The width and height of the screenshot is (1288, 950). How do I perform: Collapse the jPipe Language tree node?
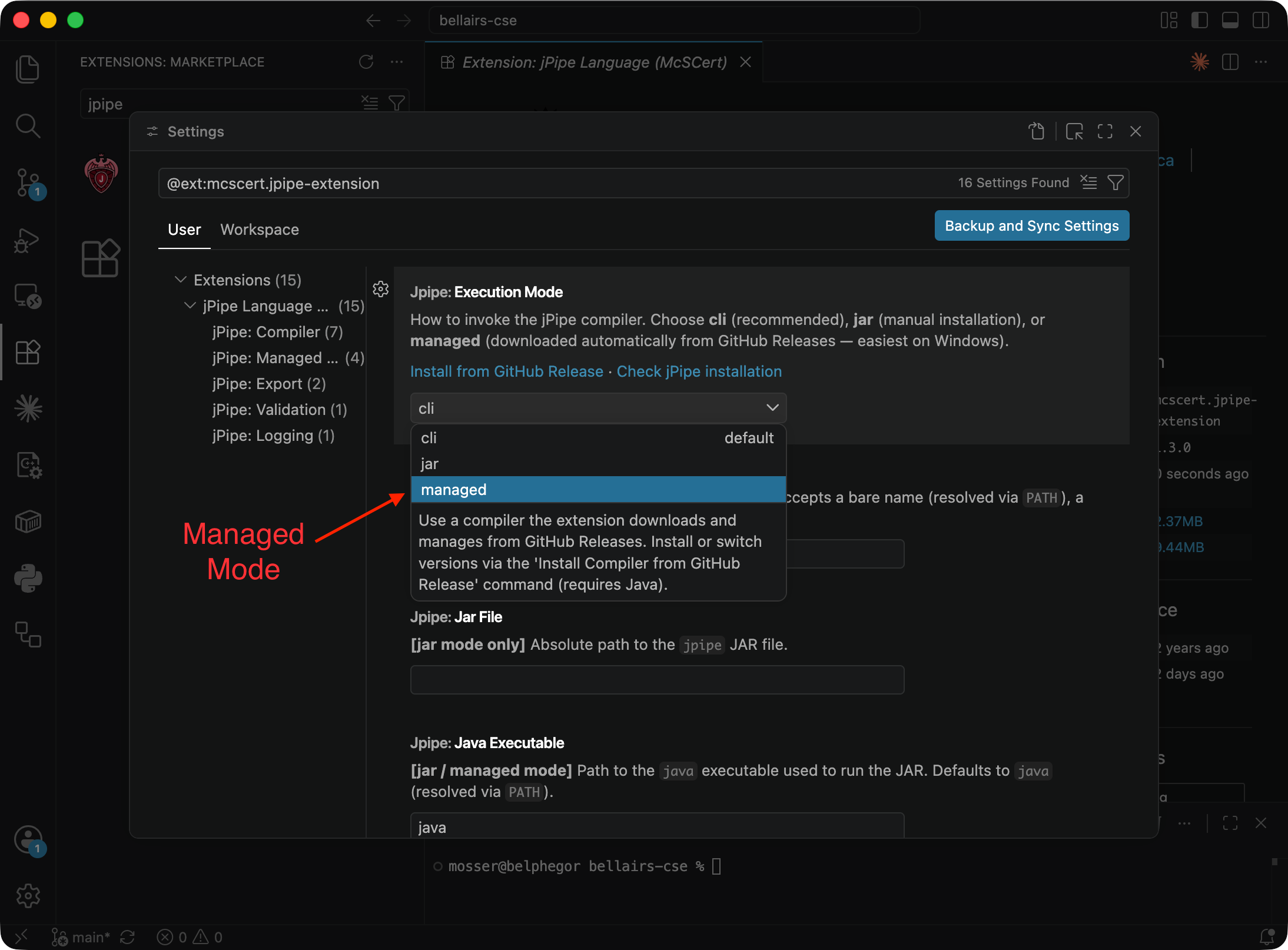click(190, 305)
